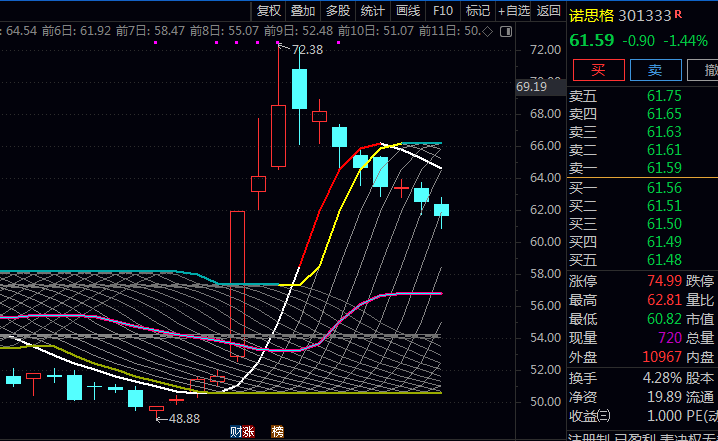Open the 统计 statistics option
The height and width of the screenshot is (441, 718).
[x=372, y=11]
